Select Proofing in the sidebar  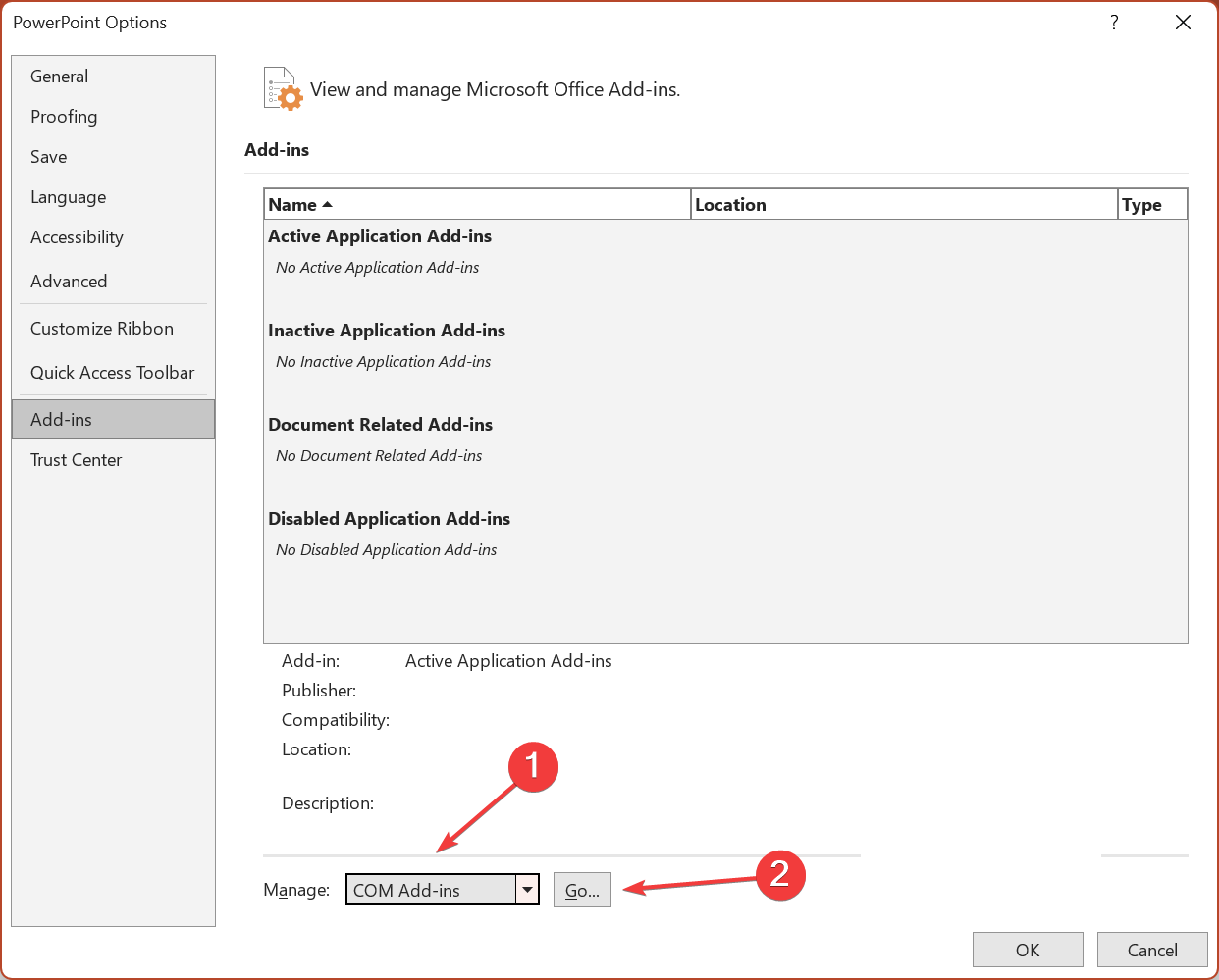[x=113, y=117]
